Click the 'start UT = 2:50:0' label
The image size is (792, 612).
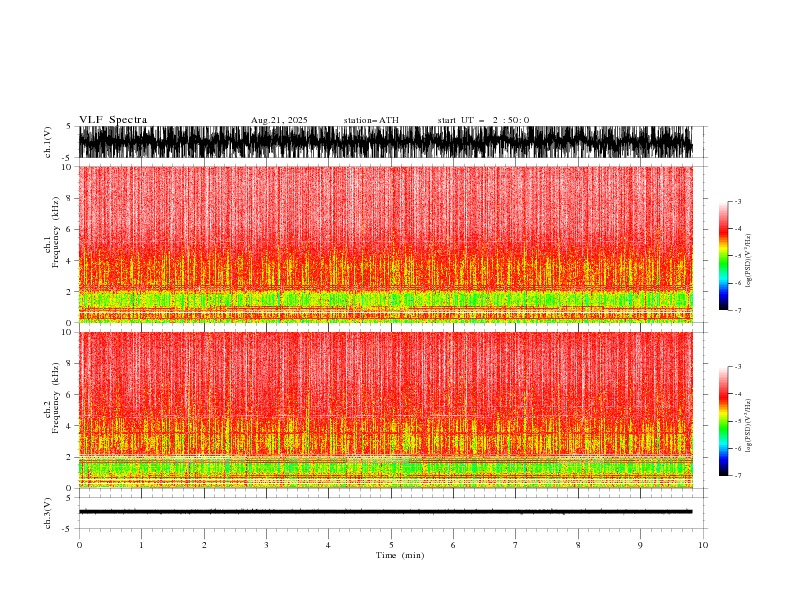(483, 120)
